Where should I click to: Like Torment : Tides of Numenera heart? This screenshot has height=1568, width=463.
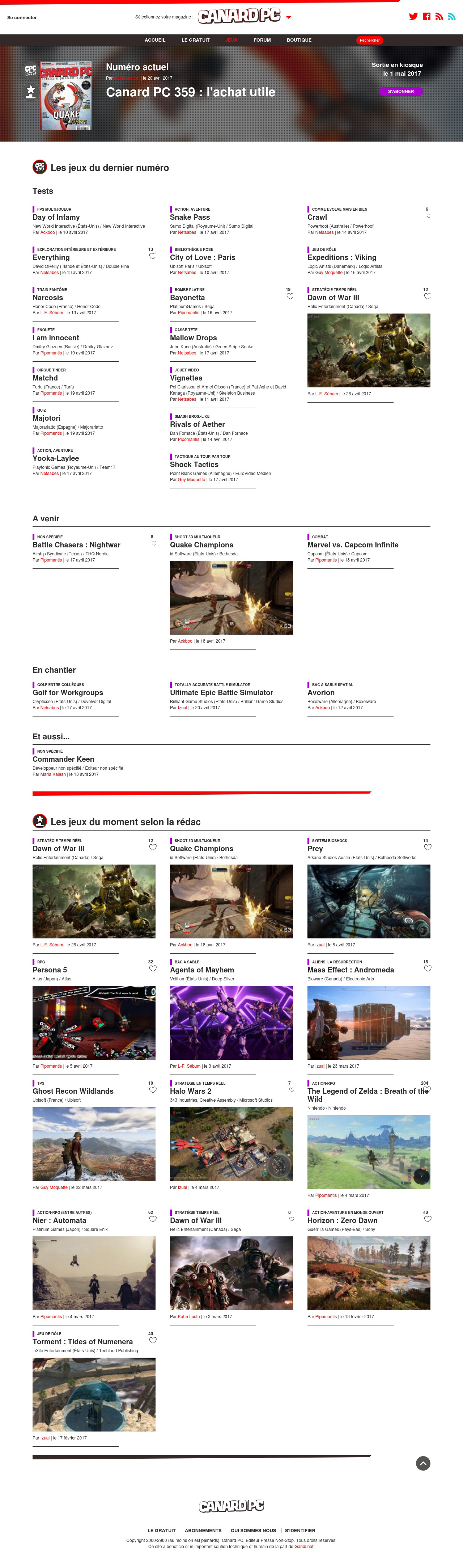click(x=153, y=1340)
